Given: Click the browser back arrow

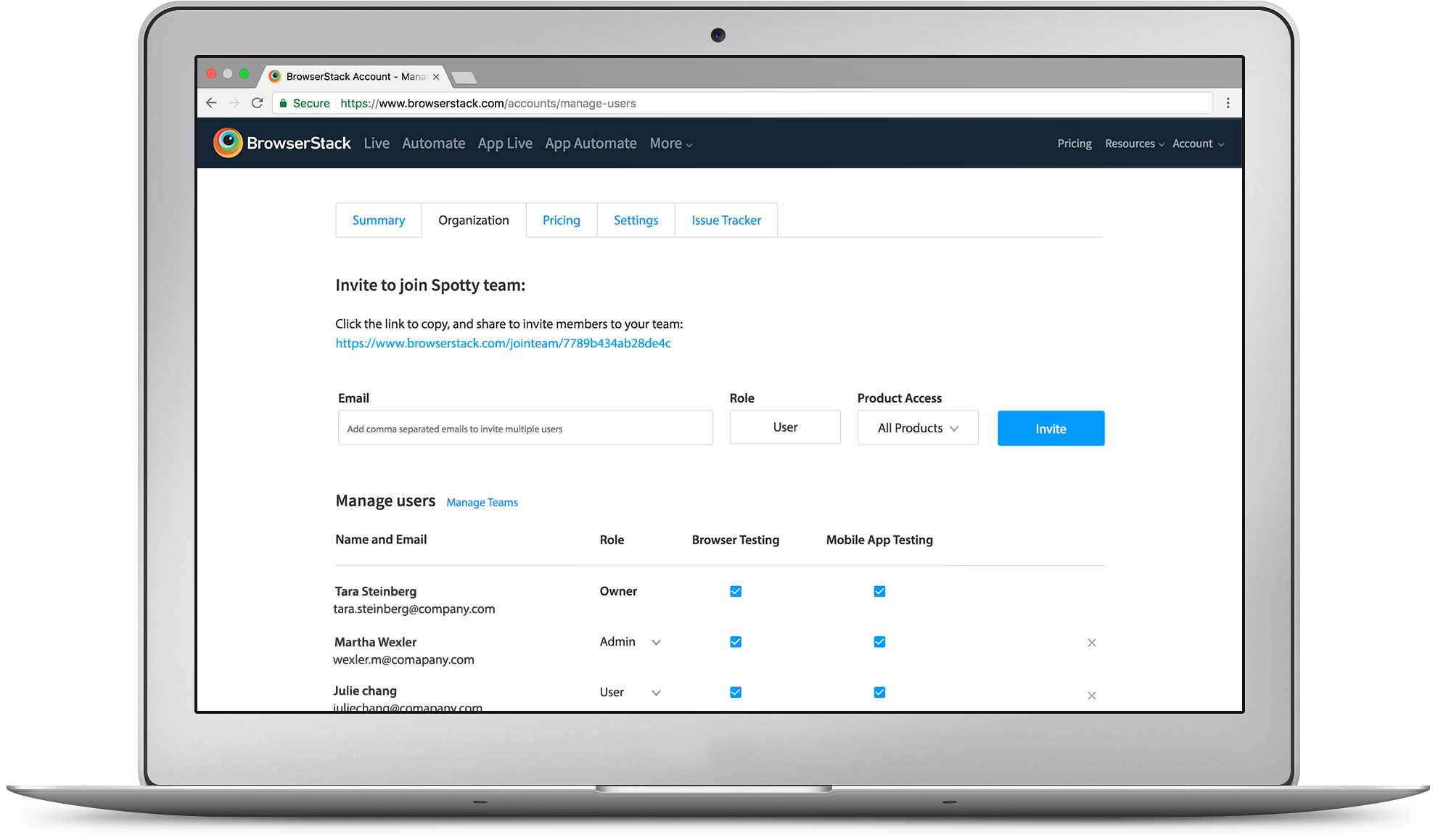Looking at the screenshot, I should [211, 103].
